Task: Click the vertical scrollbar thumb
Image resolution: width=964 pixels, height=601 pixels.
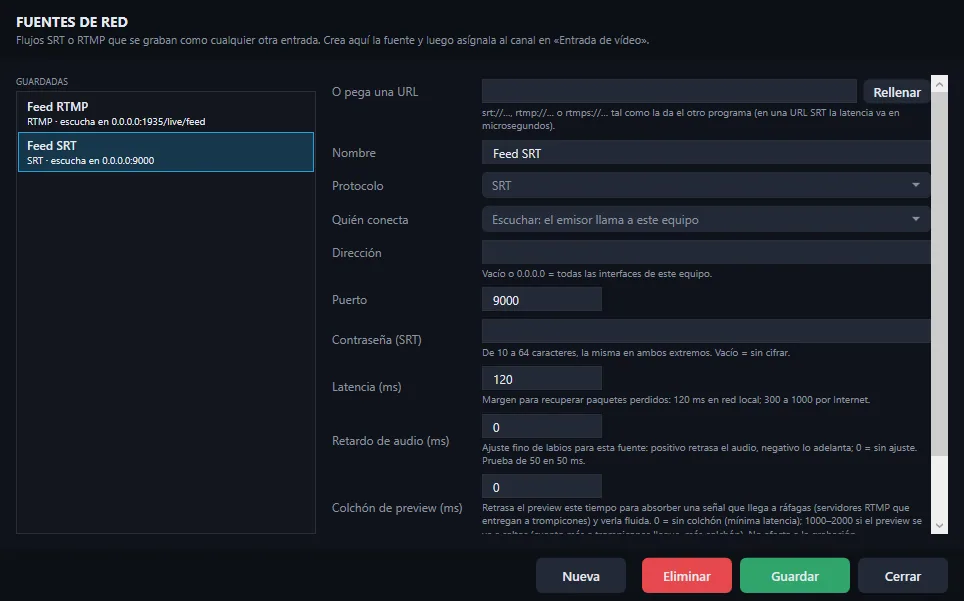Action: pyautogui.click(x=939, y=274)
